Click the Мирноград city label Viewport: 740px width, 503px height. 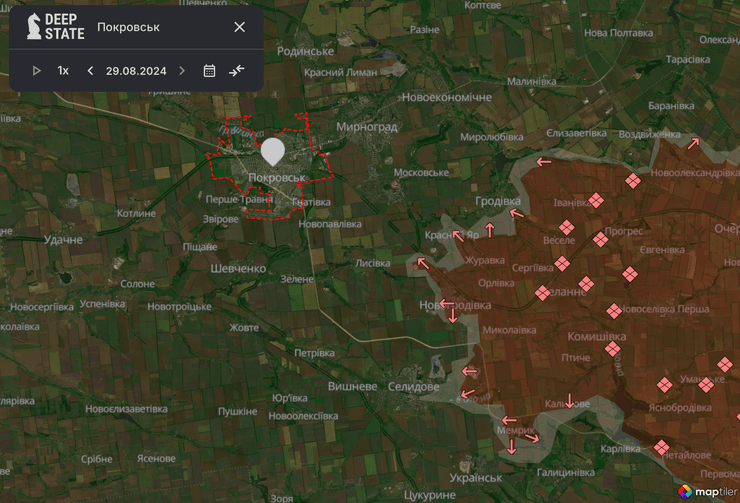[x=367, y=127]
